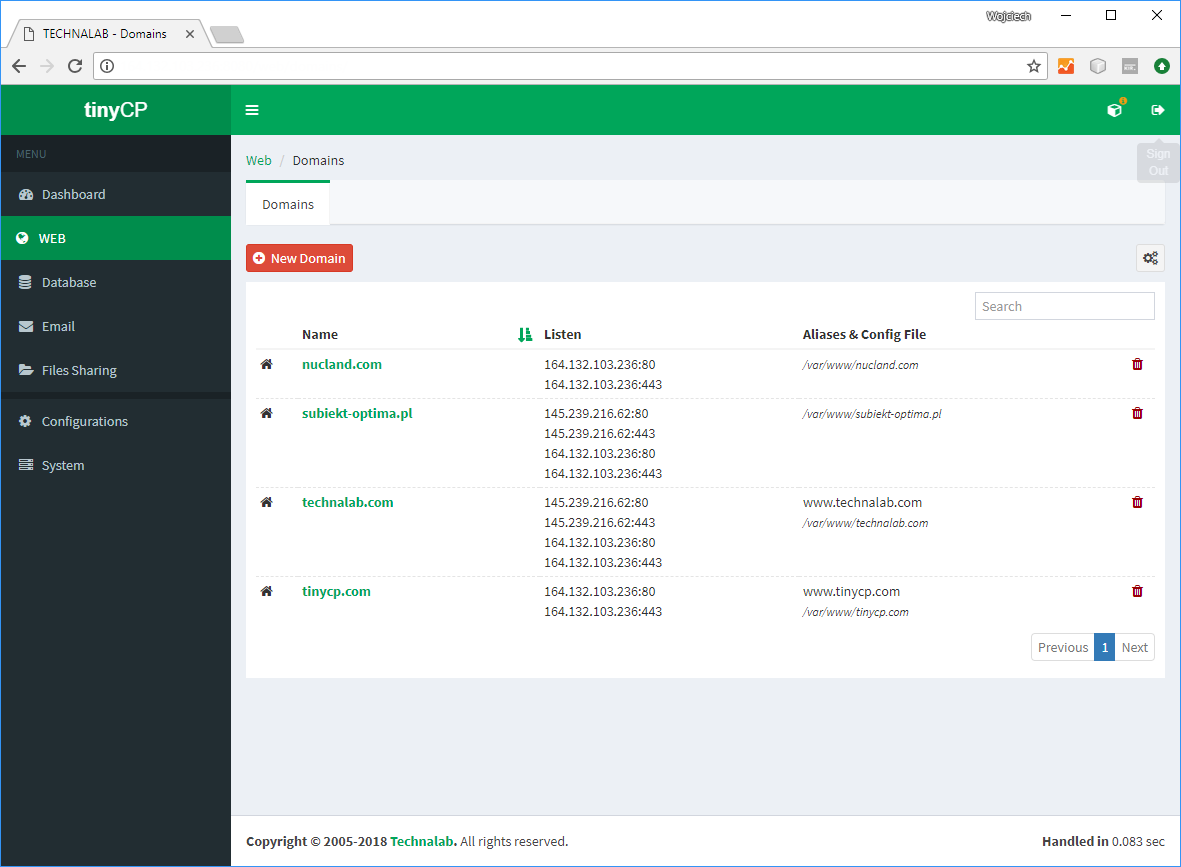Click the Sign Out icon
The image size is (1181, 867).
(1158, 110)
